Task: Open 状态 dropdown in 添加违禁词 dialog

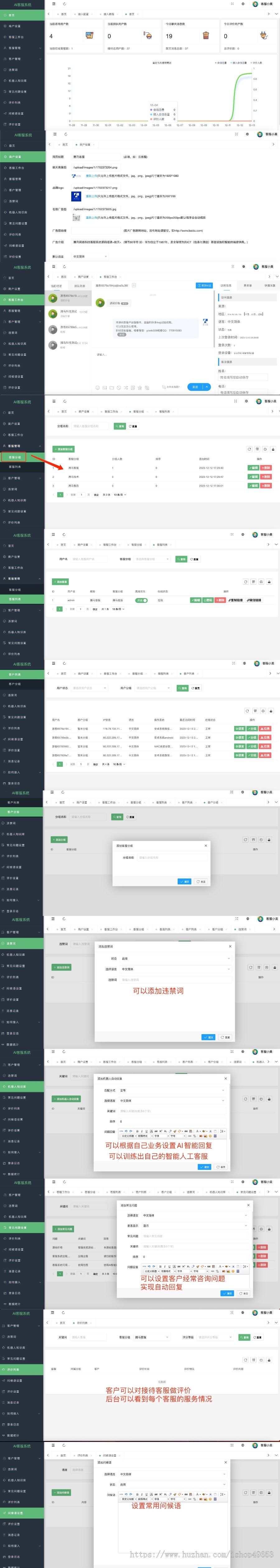Action: [x=176, y=958]
